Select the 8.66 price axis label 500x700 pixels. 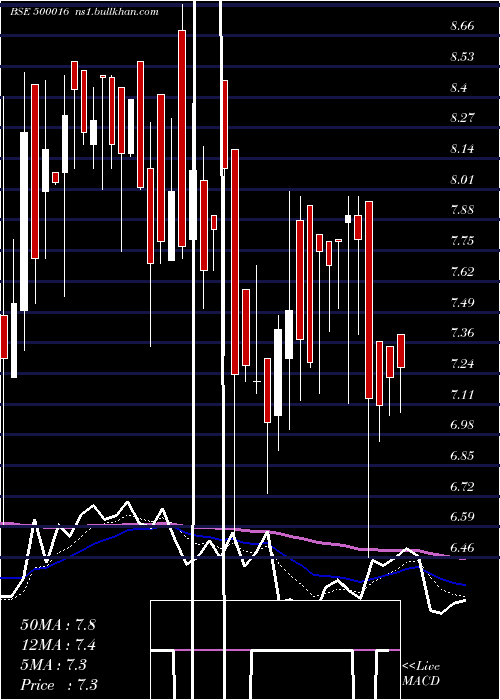pos(462,26)
